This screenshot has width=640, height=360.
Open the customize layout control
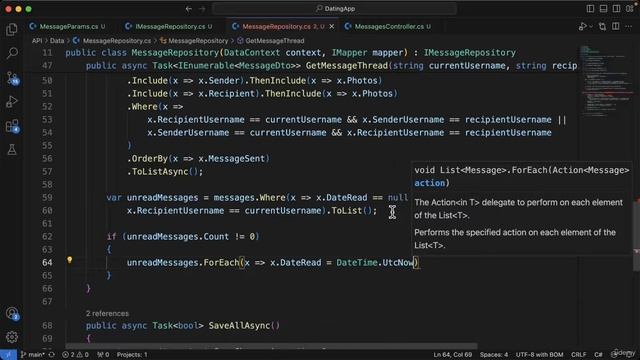629,9
